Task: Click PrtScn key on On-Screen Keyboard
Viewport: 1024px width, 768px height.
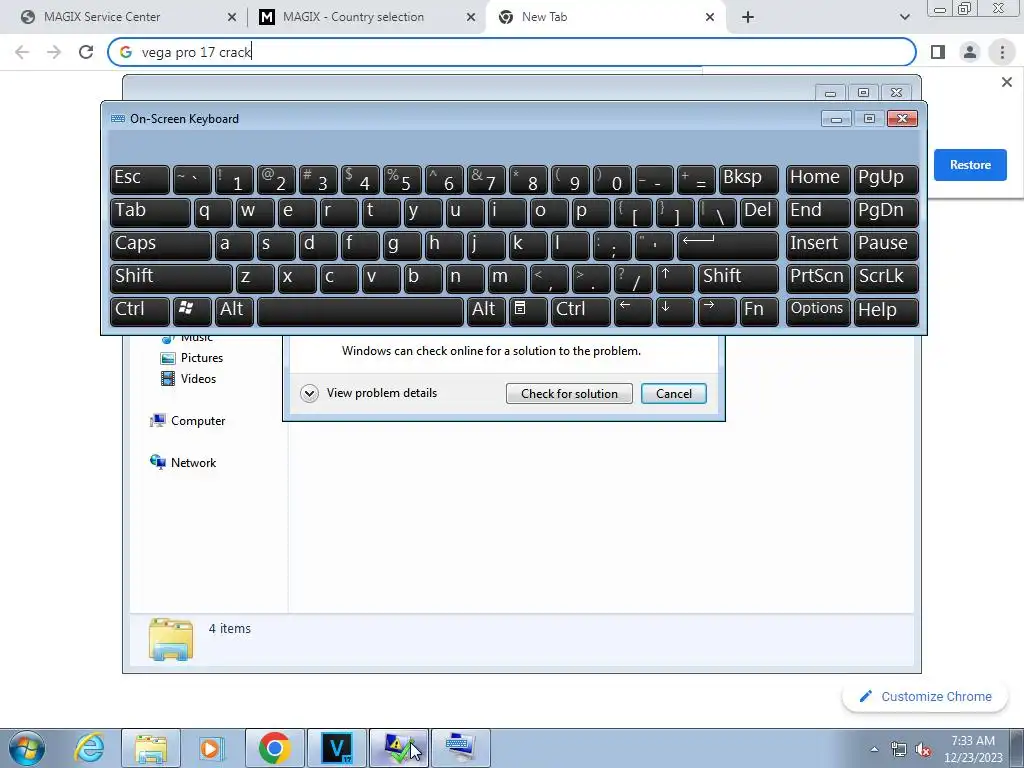Action: coord(818,278)
